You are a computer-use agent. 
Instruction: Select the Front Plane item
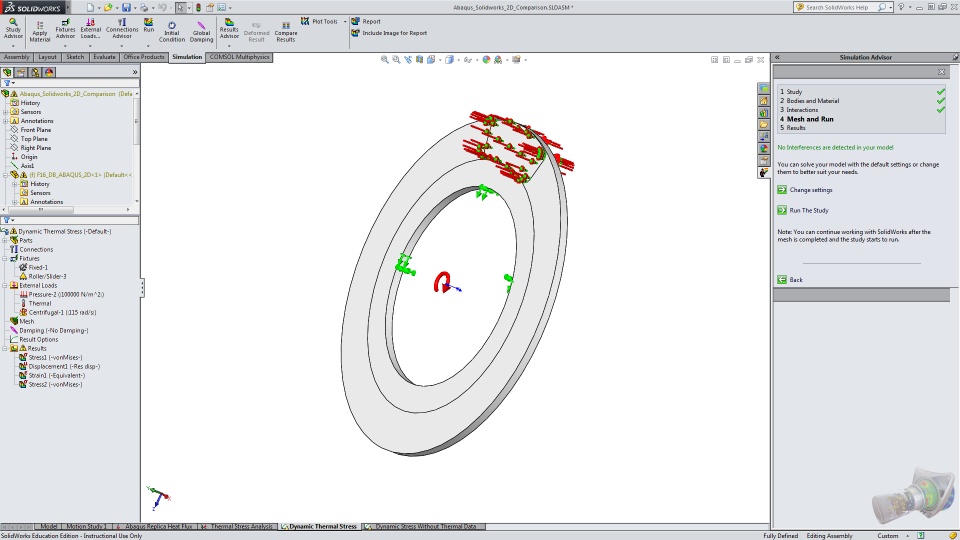(x=36, y=130)
